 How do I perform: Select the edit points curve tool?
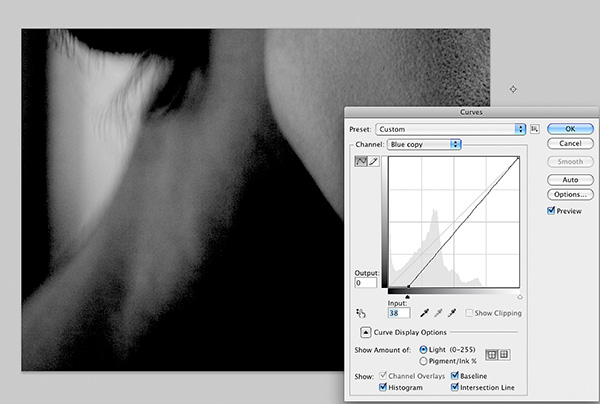(361, 161)
